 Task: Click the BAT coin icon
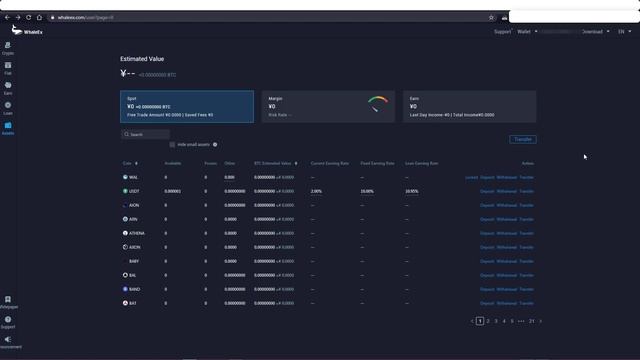tap(125, 303)
